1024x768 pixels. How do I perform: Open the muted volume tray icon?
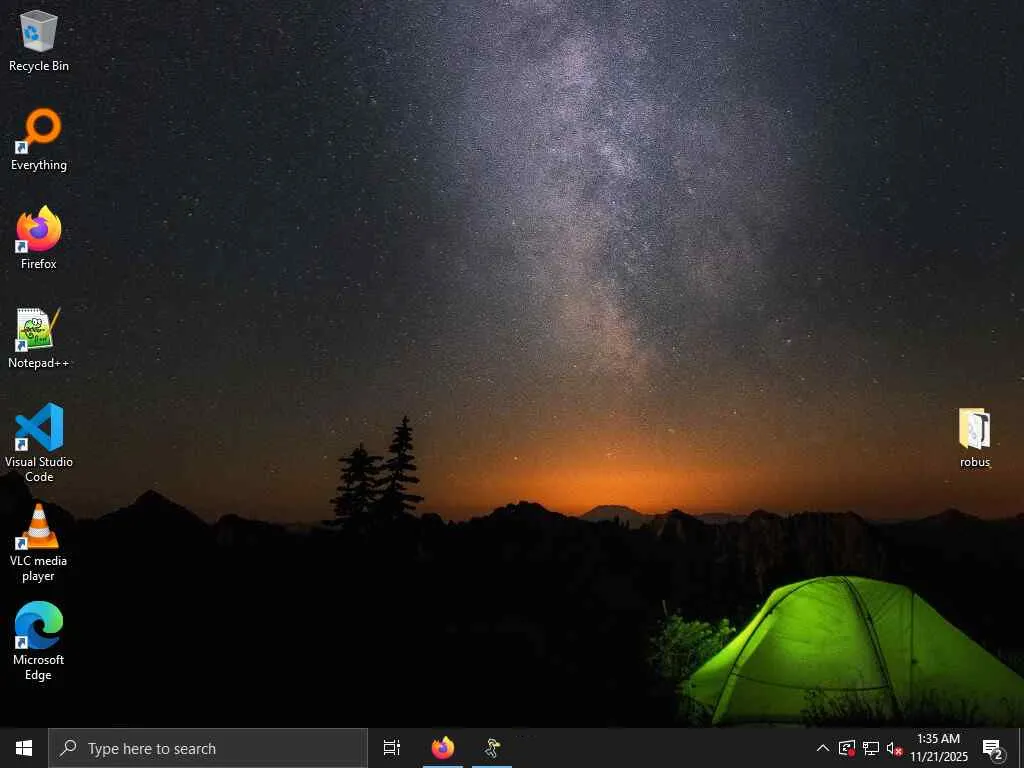coord(894,748)
